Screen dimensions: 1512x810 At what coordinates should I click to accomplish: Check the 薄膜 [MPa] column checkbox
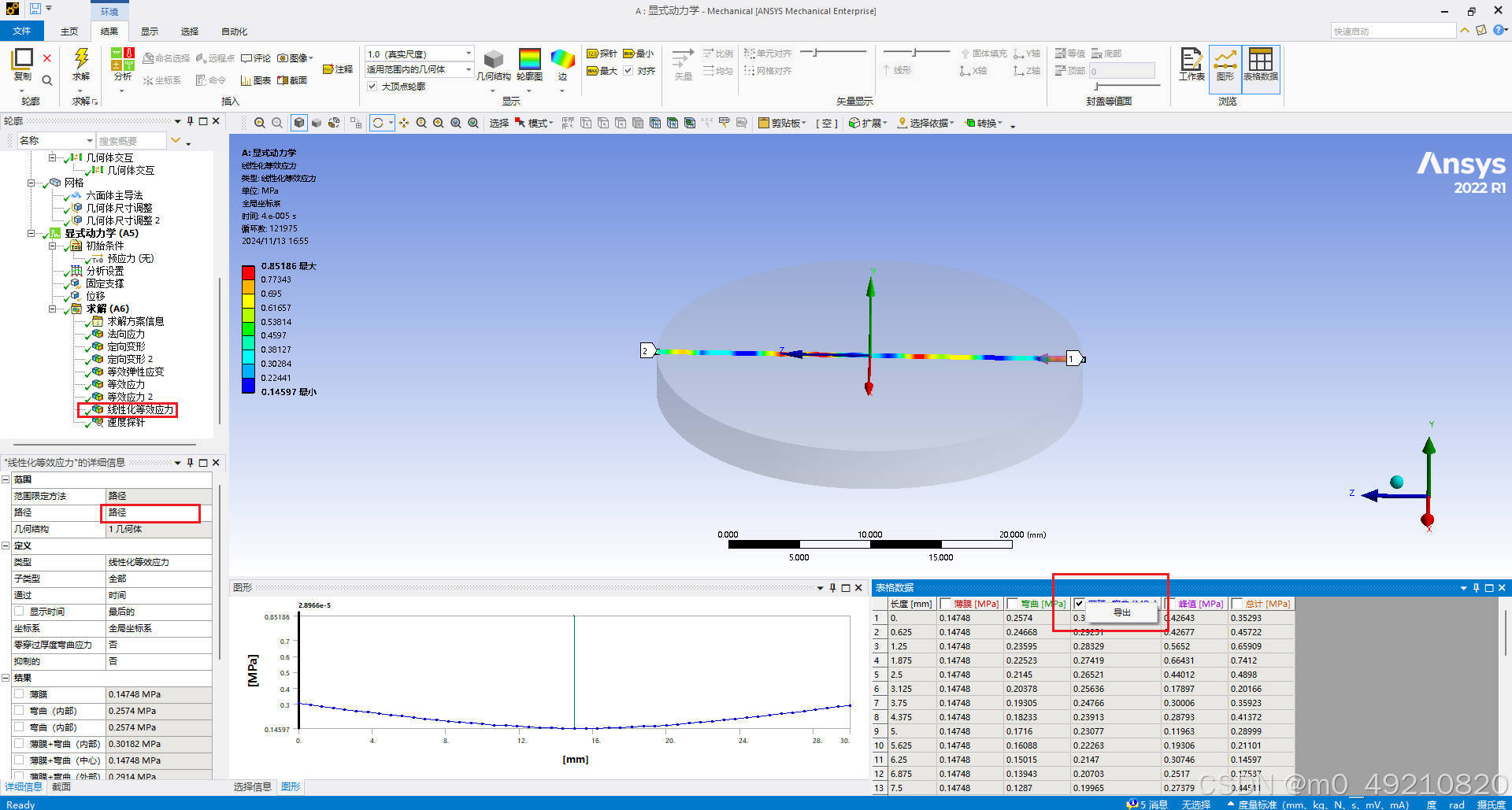pyautogui.click(x=946, y=604)
